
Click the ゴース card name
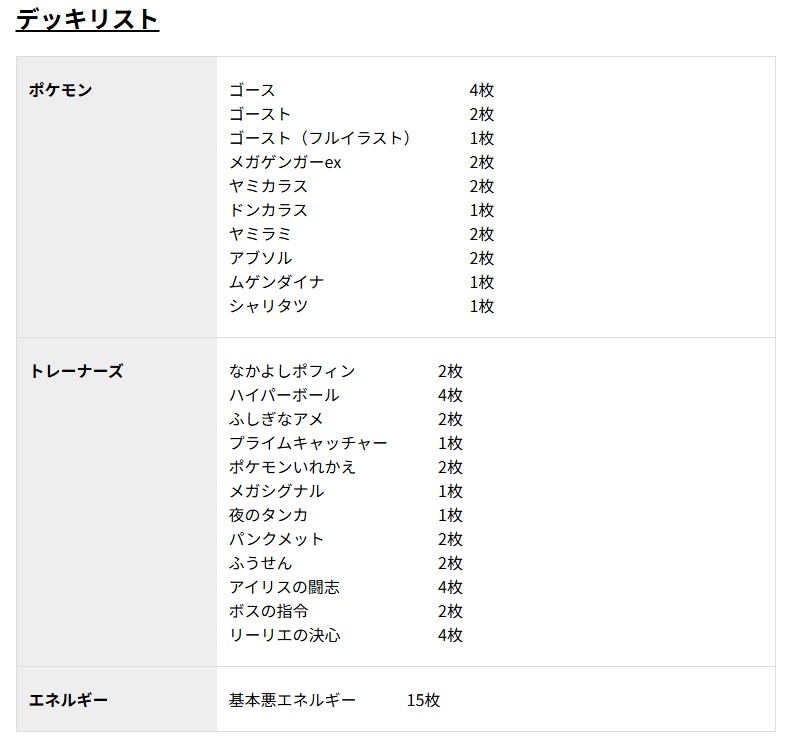[252, 90]
